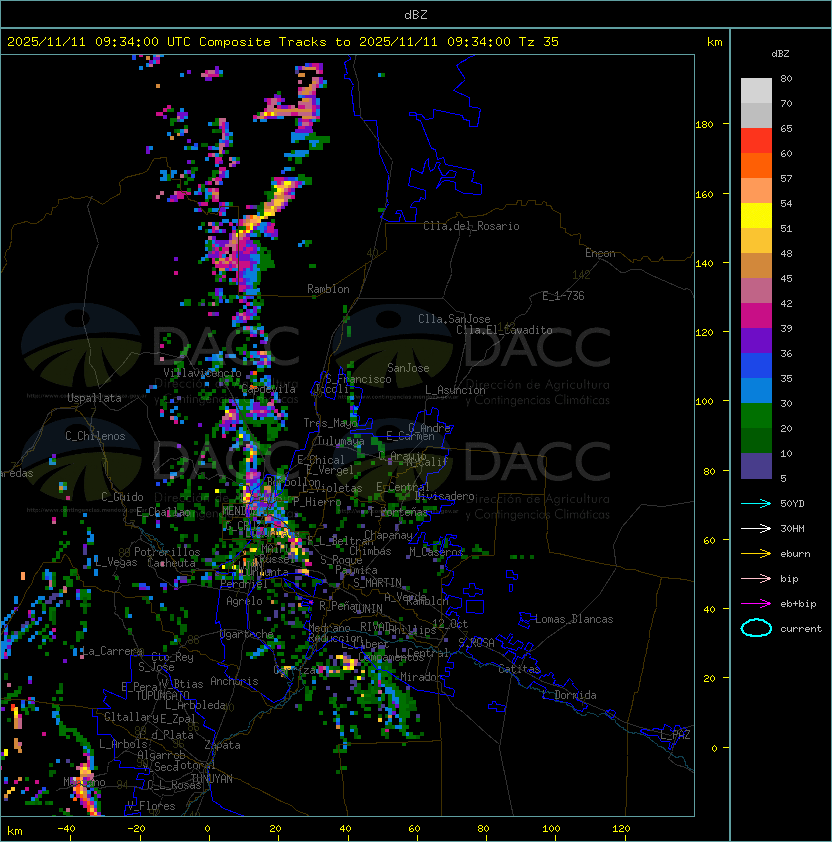Click the 'V_Flores' label at the bottom
The height and width of the screenshot is (842, 832).
point(151,806)
